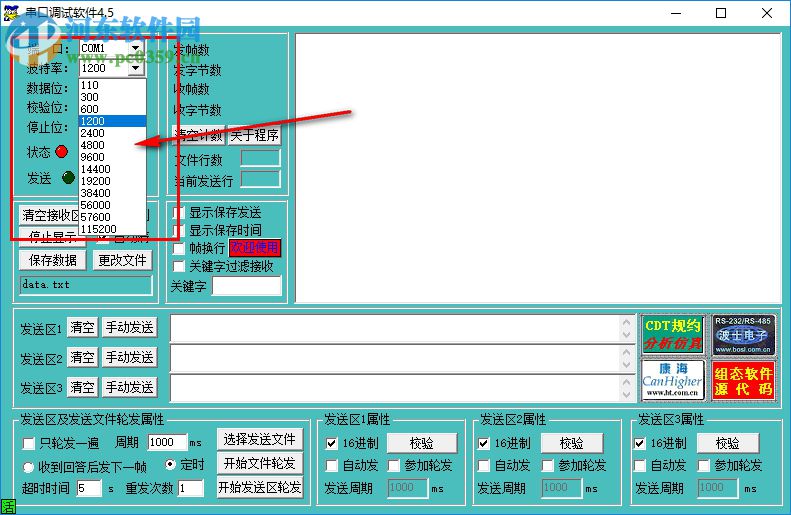791x515 pixels.
Task: Click 校验 button in 发送区2属性
Action: click(572, 443)
